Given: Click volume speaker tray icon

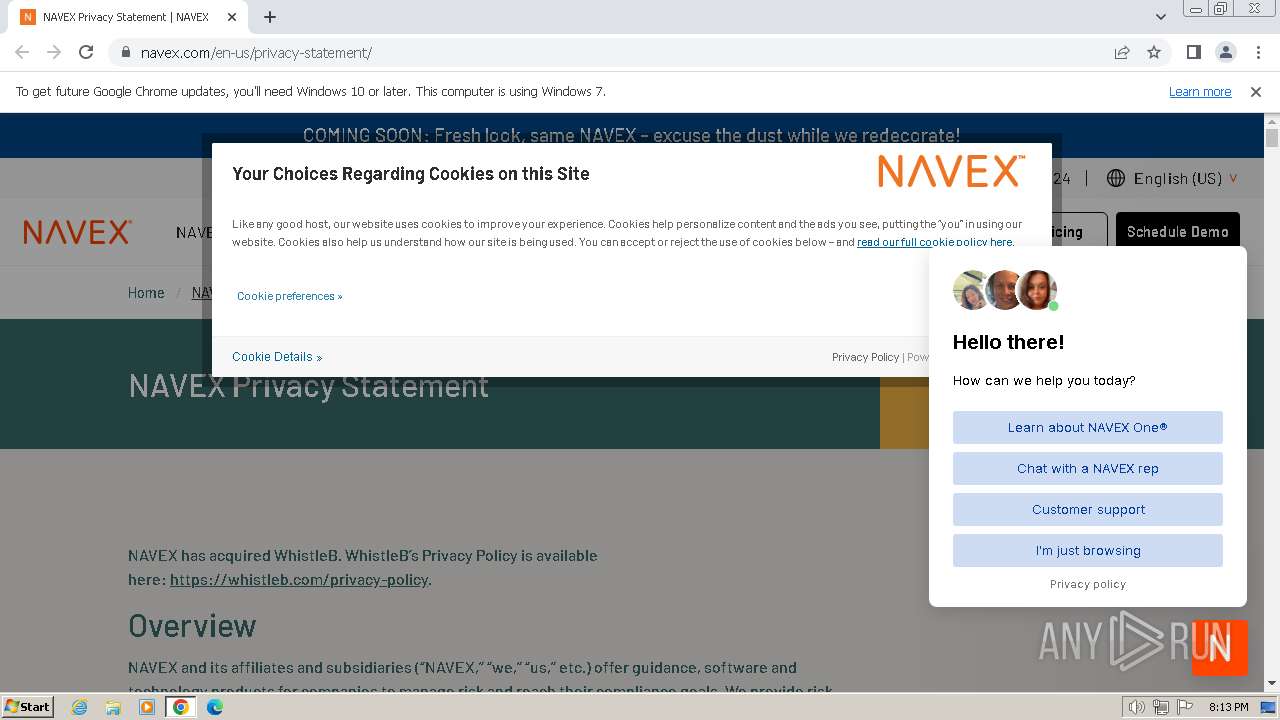Looking at the screenshot, I should [x=1136, y=707].
